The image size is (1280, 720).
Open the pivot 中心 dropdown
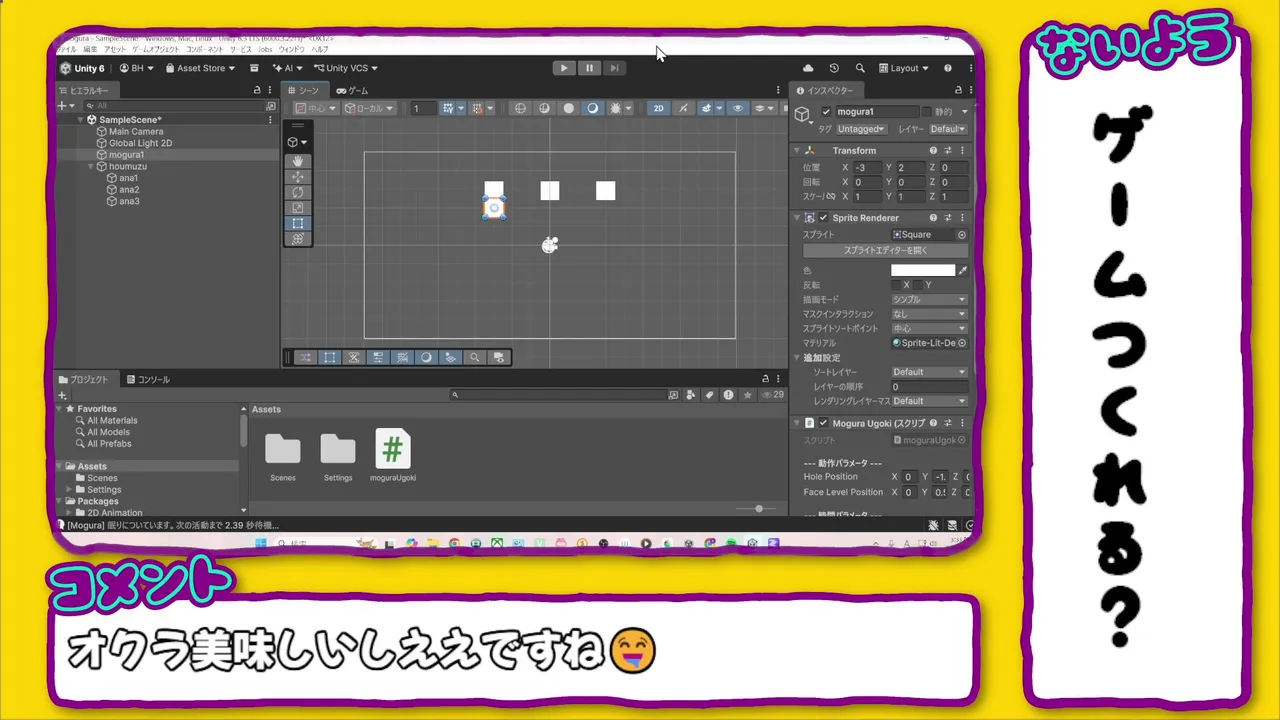point(316,108)
